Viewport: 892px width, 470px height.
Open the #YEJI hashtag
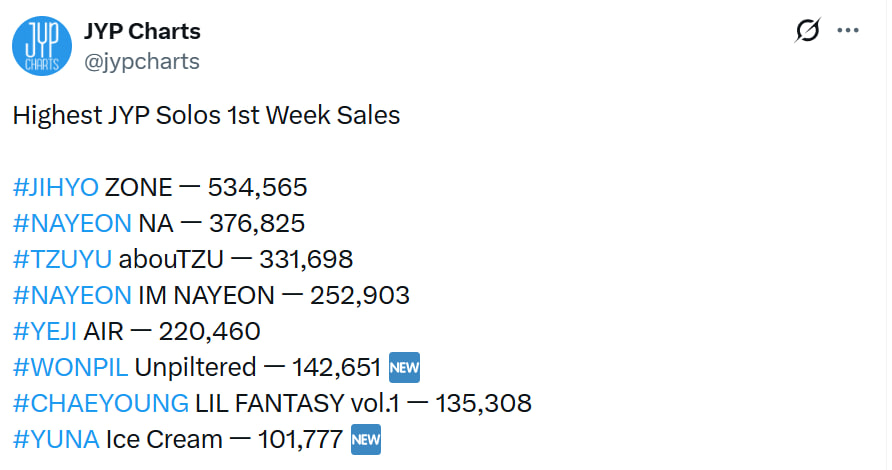click(x=45, y=331)
